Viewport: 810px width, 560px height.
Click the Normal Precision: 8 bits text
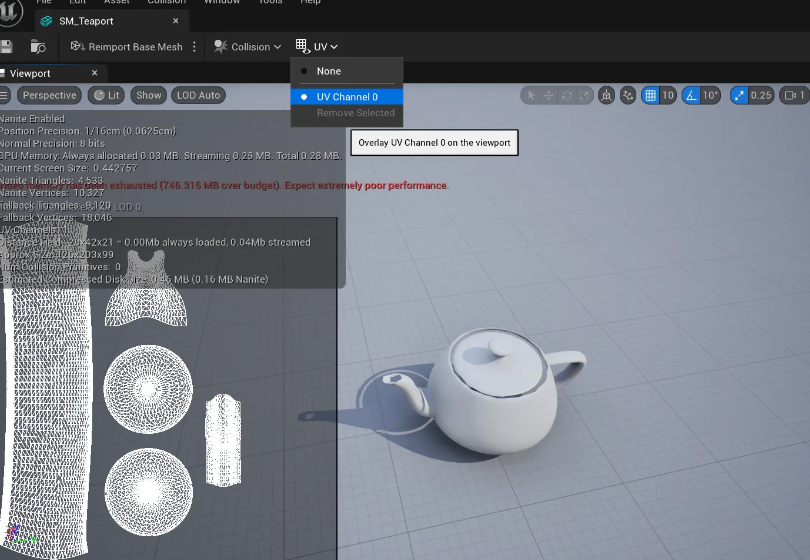tap(52, 143)
